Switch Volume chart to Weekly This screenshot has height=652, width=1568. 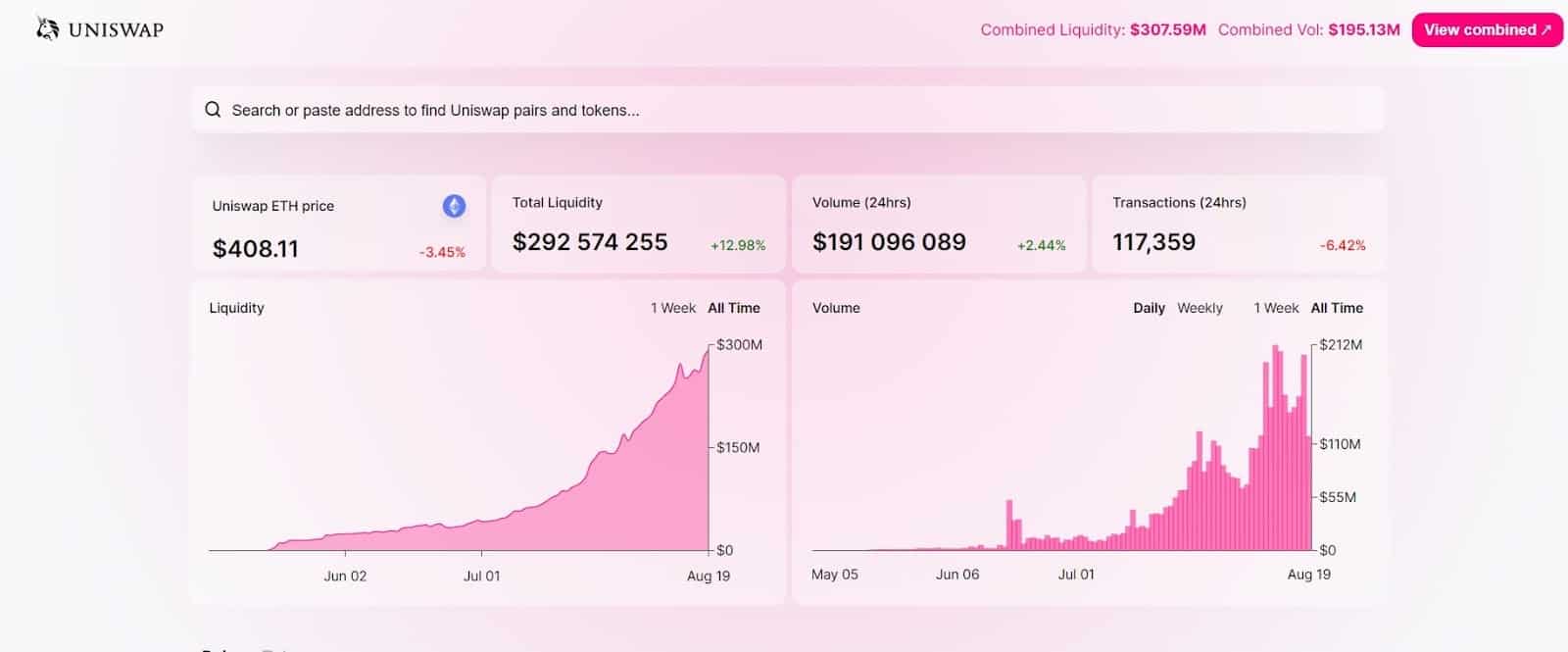tap(1200, 308)
